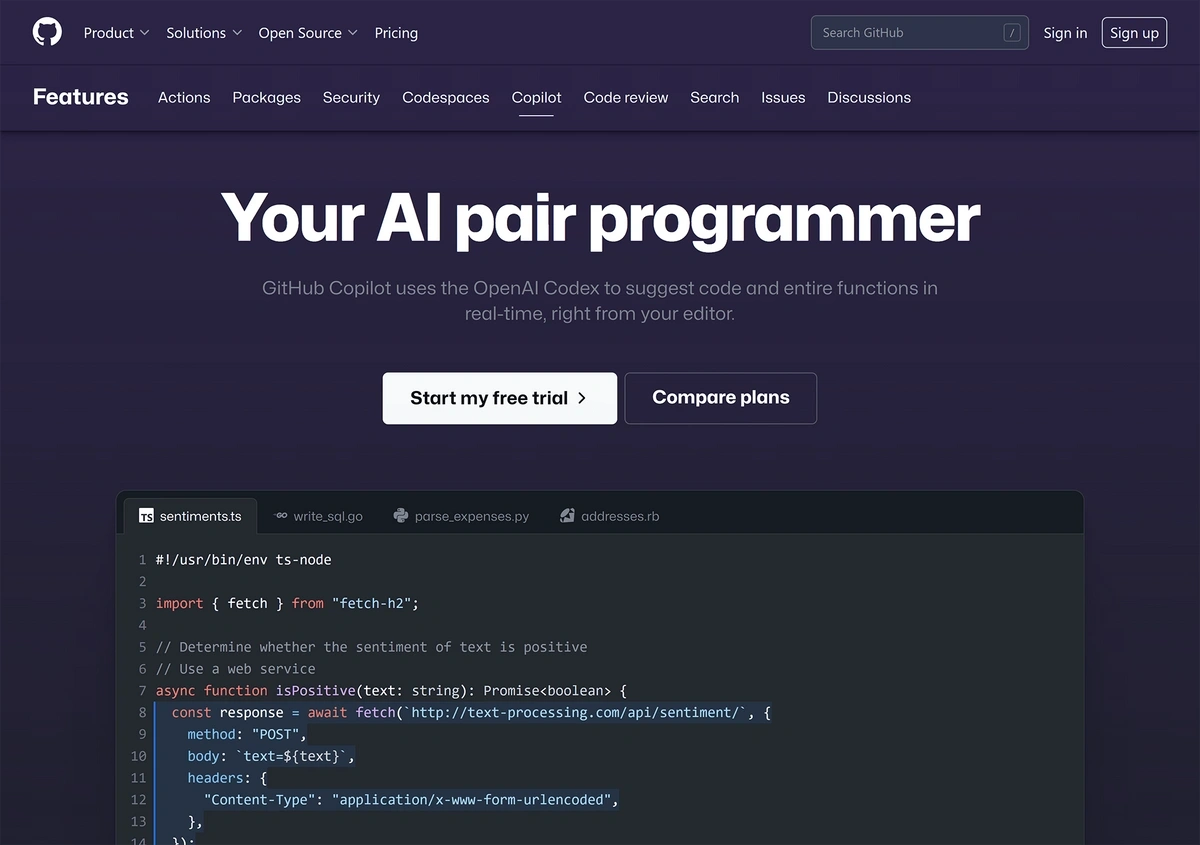The width and height of the screenshot is (1200, 845).
Task: Navigate to the Discussions section
Action: pyautogui.click(x=868, y=97)
